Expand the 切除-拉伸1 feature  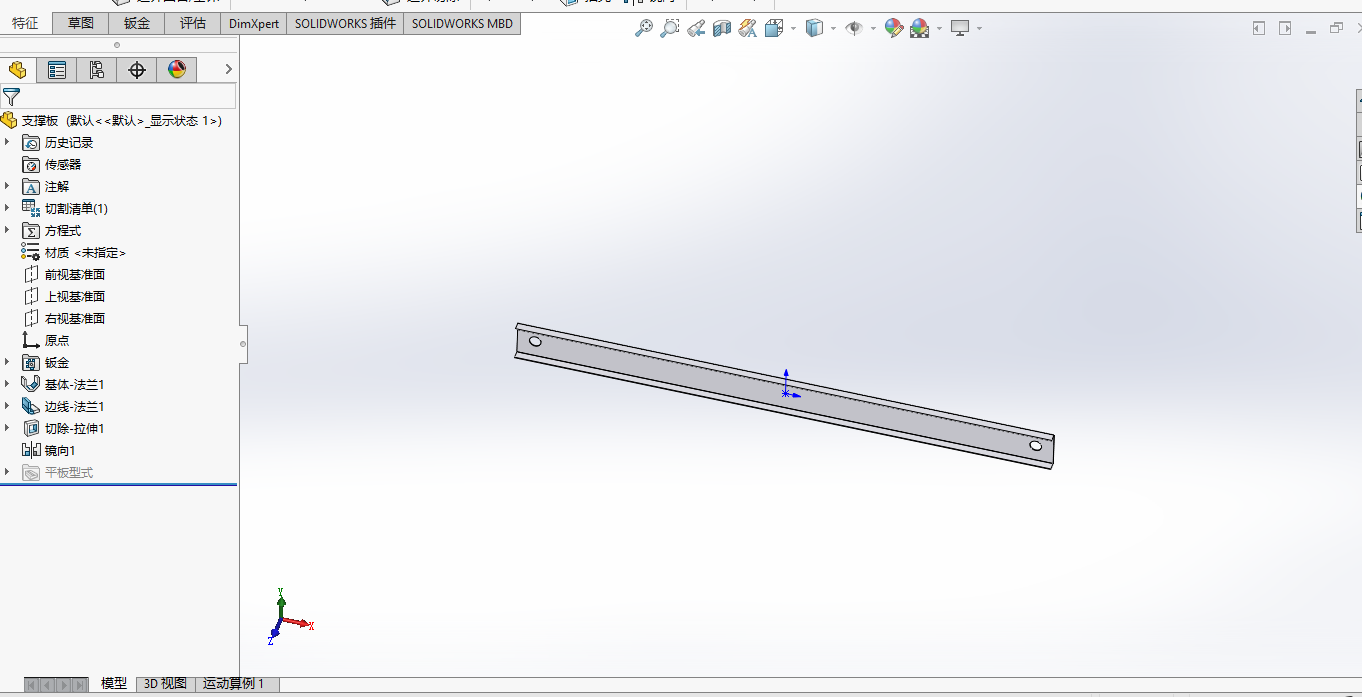7,428
